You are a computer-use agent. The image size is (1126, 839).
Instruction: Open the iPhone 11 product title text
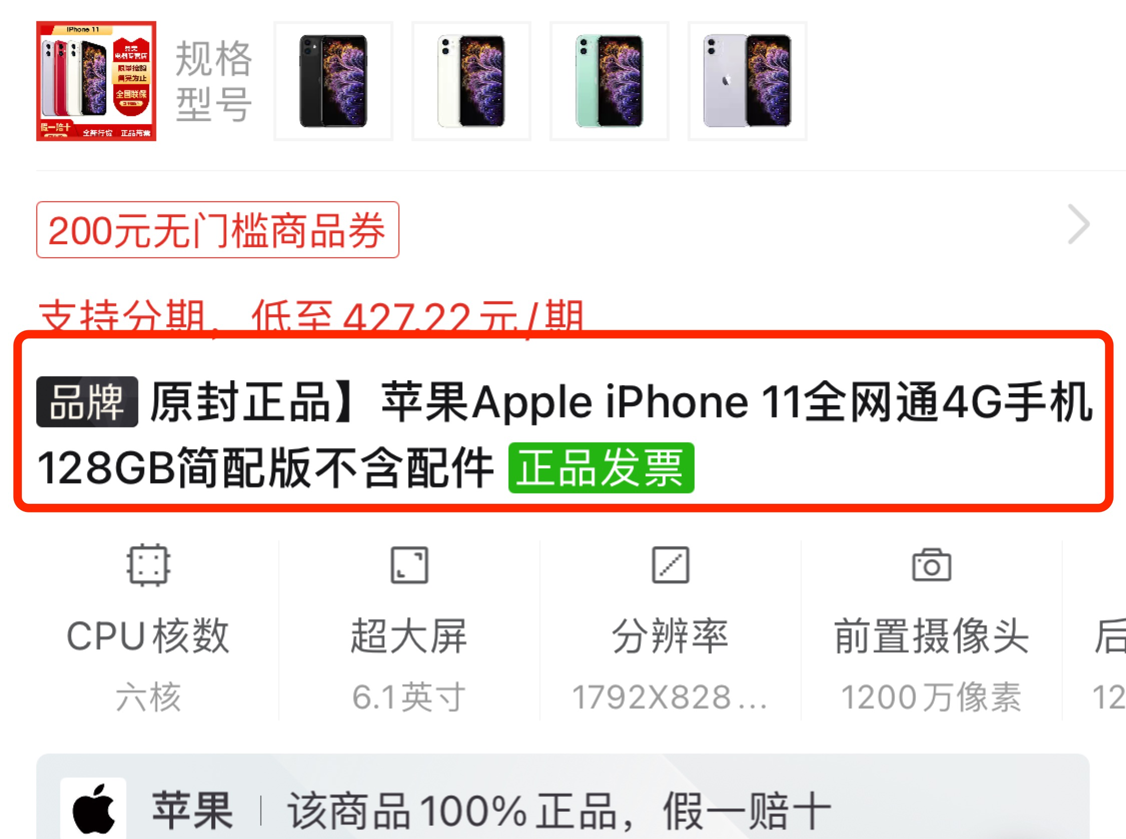point(564,435)
